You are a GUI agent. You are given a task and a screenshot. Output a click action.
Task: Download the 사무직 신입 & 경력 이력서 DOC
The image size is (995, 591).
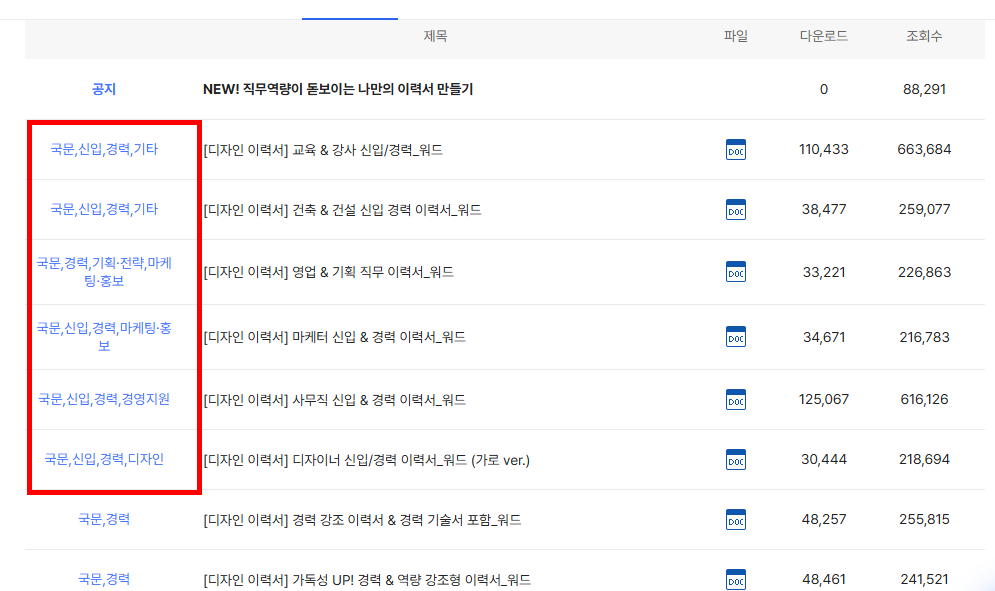point(736,398)
